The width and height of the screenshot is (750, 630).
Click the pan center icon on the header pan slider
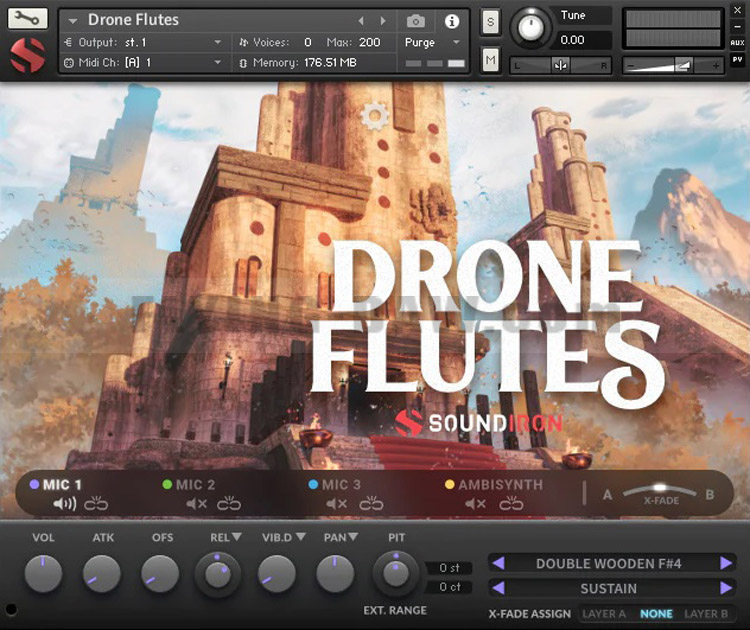tap(560, 65)
